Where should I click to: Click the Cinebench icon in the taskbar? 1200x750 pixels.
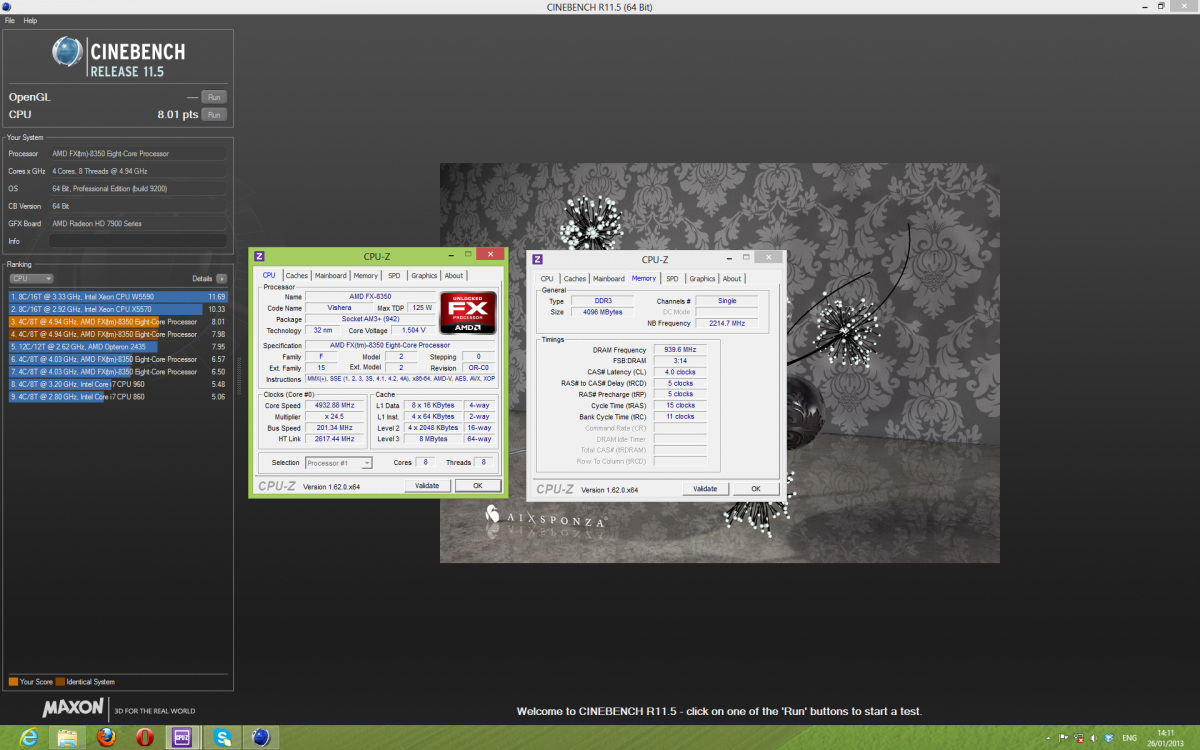(261, 738)
